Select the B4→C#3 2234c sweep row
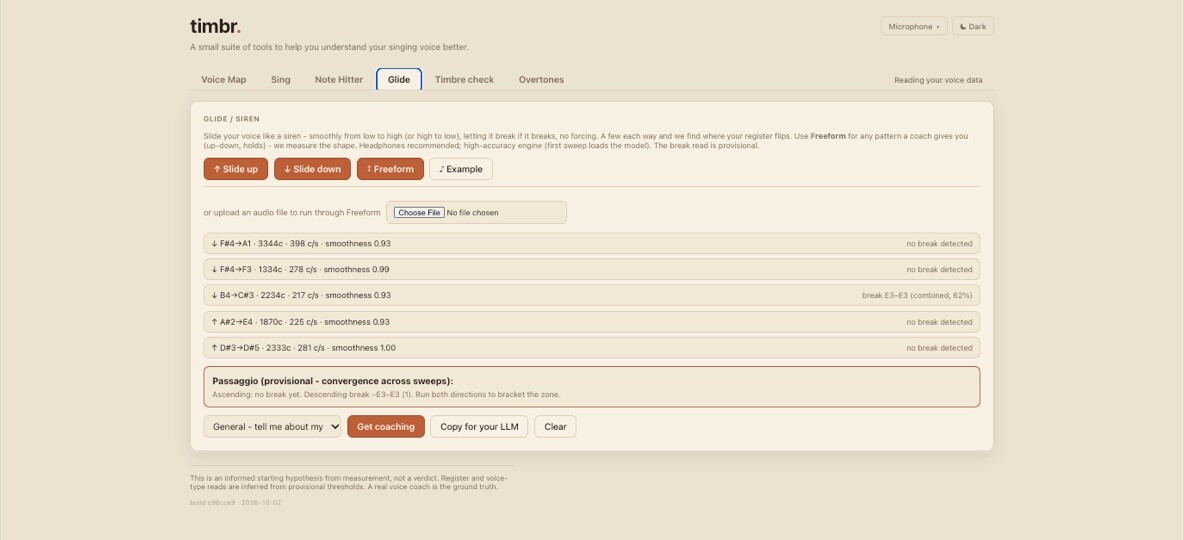This screenshot has width=1184, height=540. (x=591, y=295)
